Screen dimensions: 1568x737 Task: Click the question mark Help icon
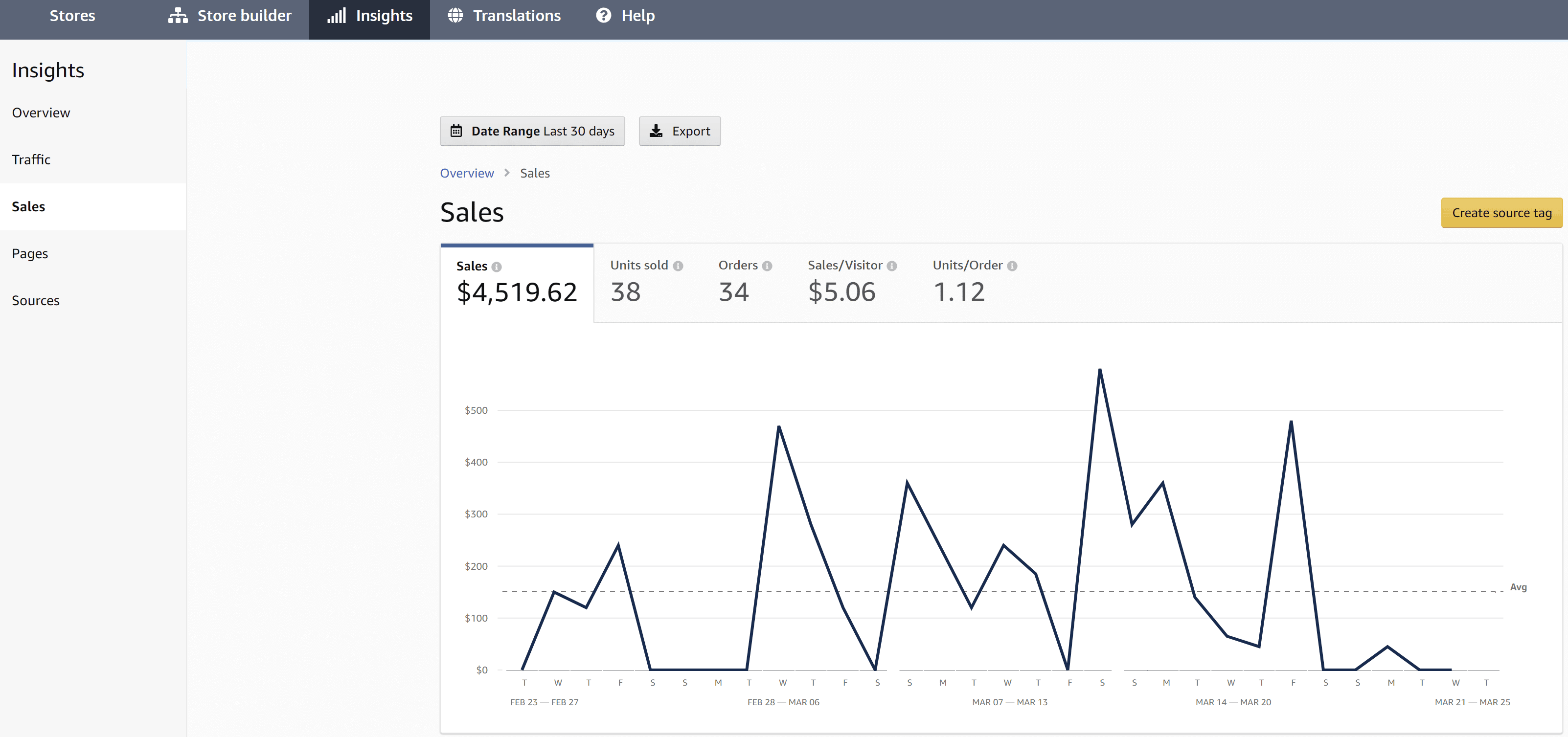tap(603, 15)
